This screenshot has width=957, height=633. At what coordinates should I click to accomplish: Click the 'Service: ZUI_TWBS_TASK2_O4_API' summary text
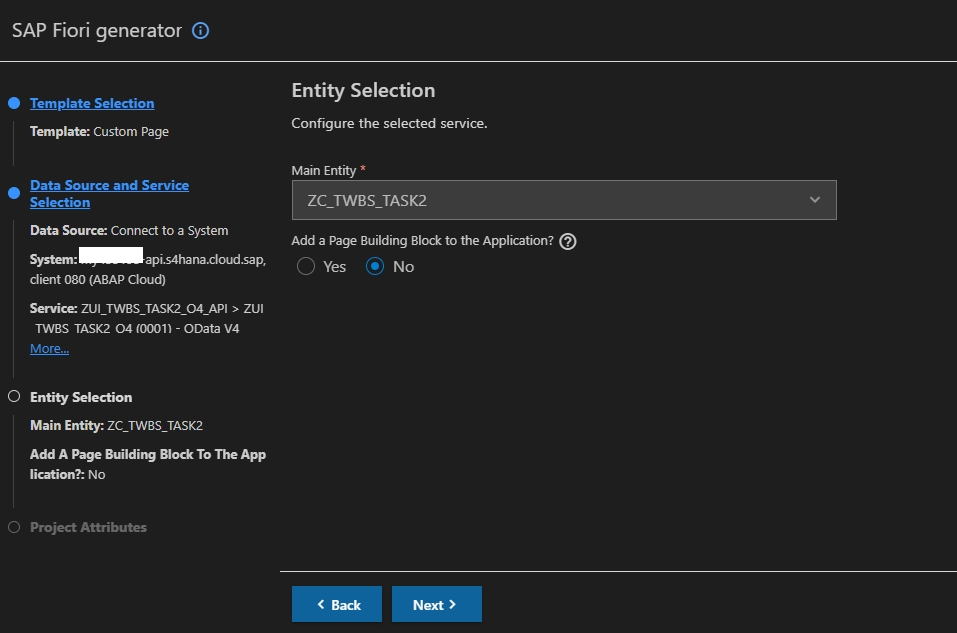(x=146, y=319)
